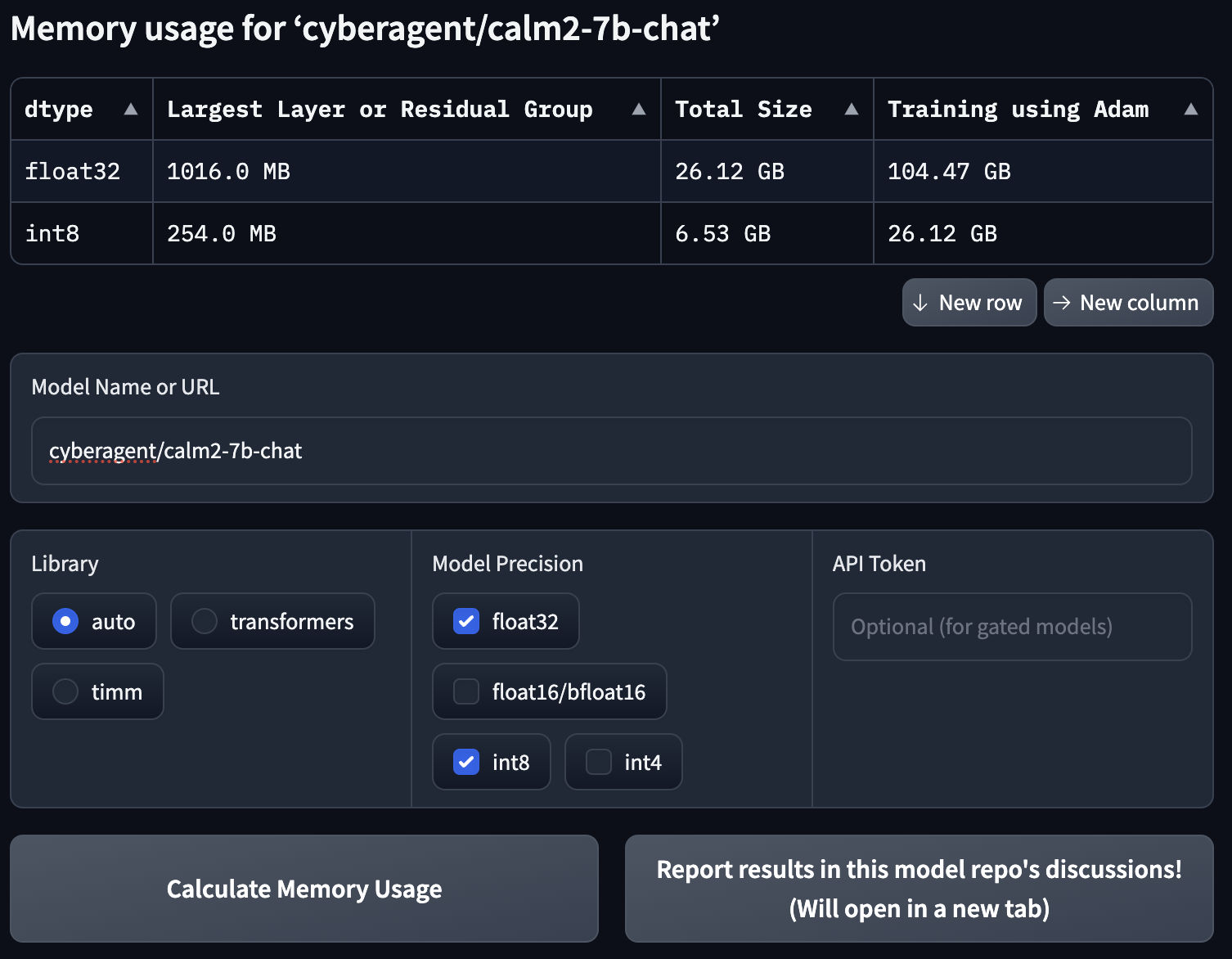Sort by dtype column arrow

click(x=130, y=110)
